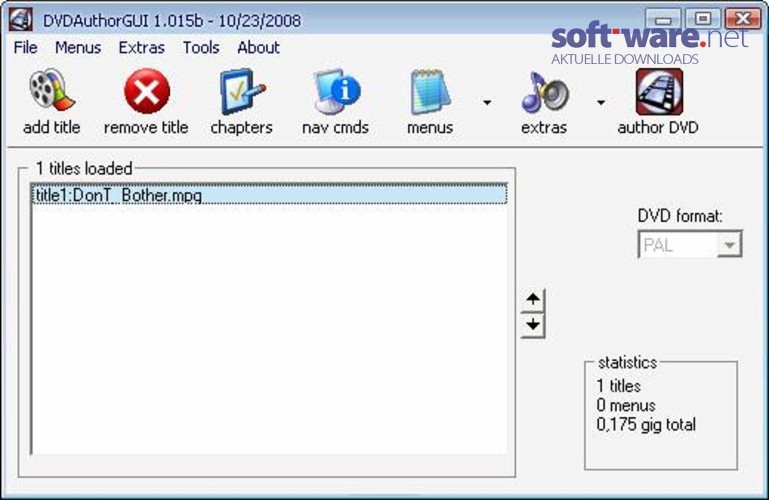
Task: Click the menus notepad icon
Action: click(430, 92)
